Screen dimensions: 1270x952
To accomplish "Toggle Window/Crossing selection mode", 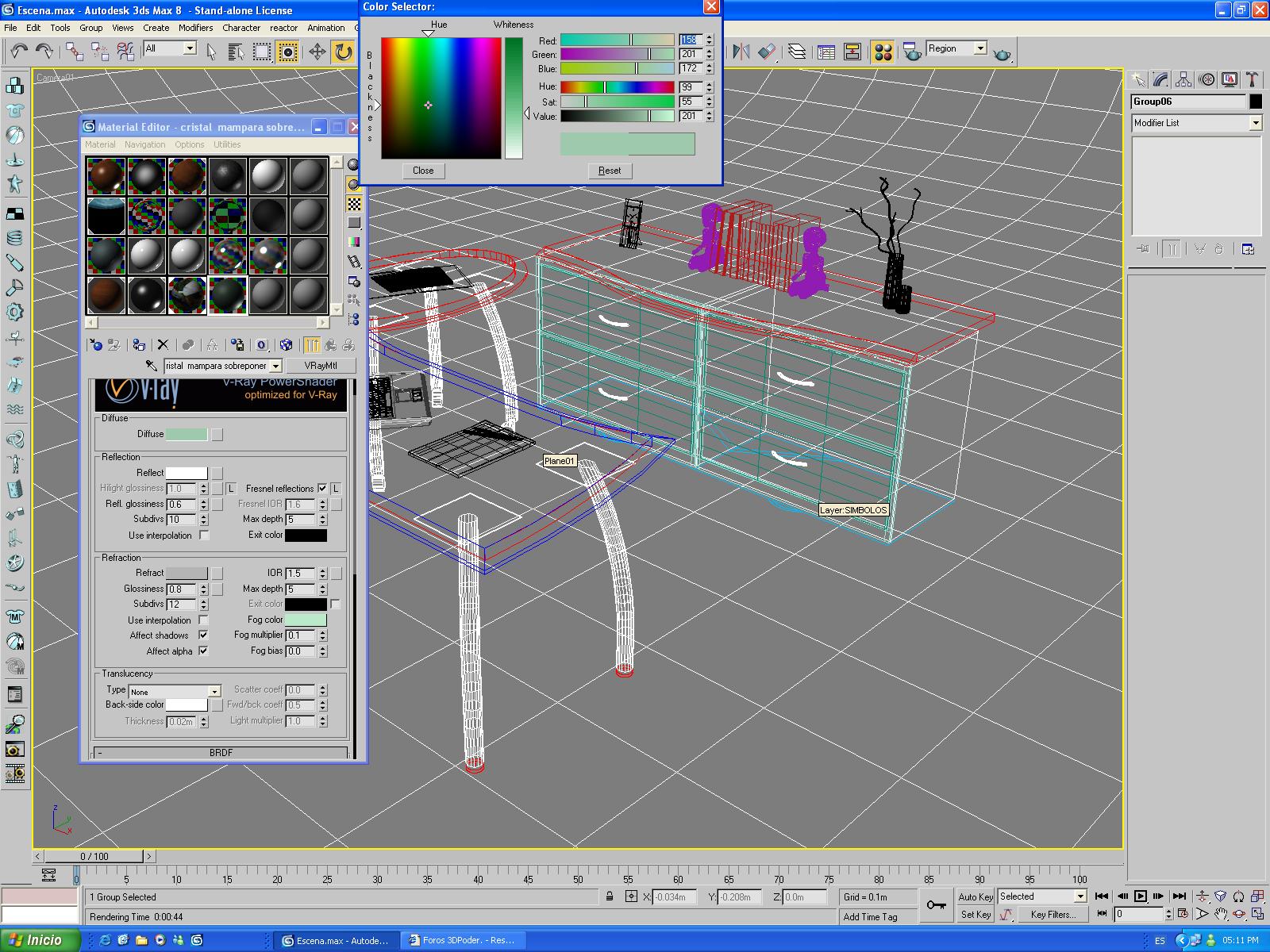I will click(x=287, y=52).
